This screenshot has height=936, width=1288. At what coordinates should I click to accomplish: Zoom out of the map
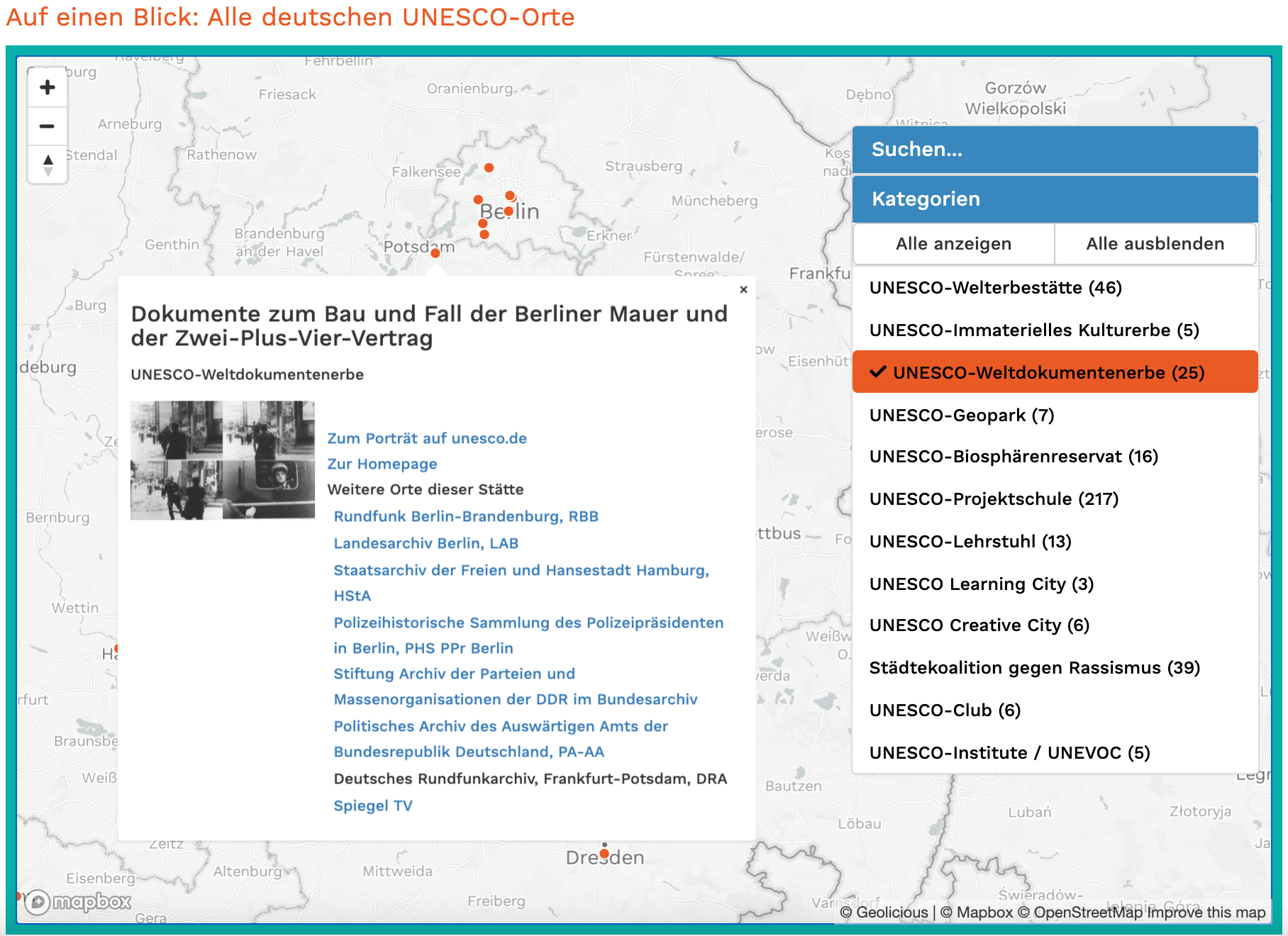[x=48, y=127]
